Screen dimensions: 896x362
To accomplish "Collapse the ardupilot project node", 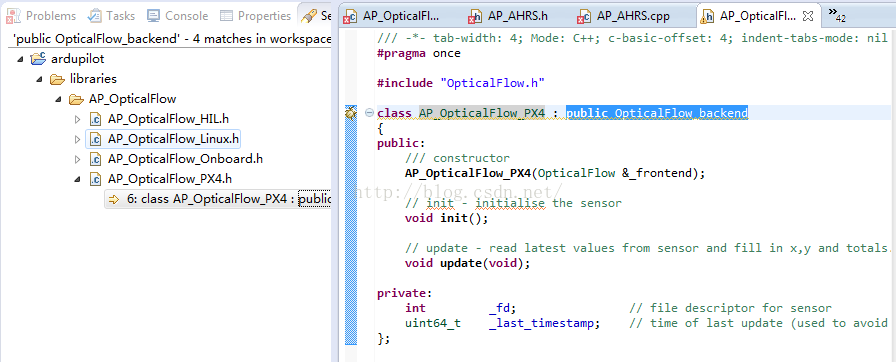I will coord(21,59).
